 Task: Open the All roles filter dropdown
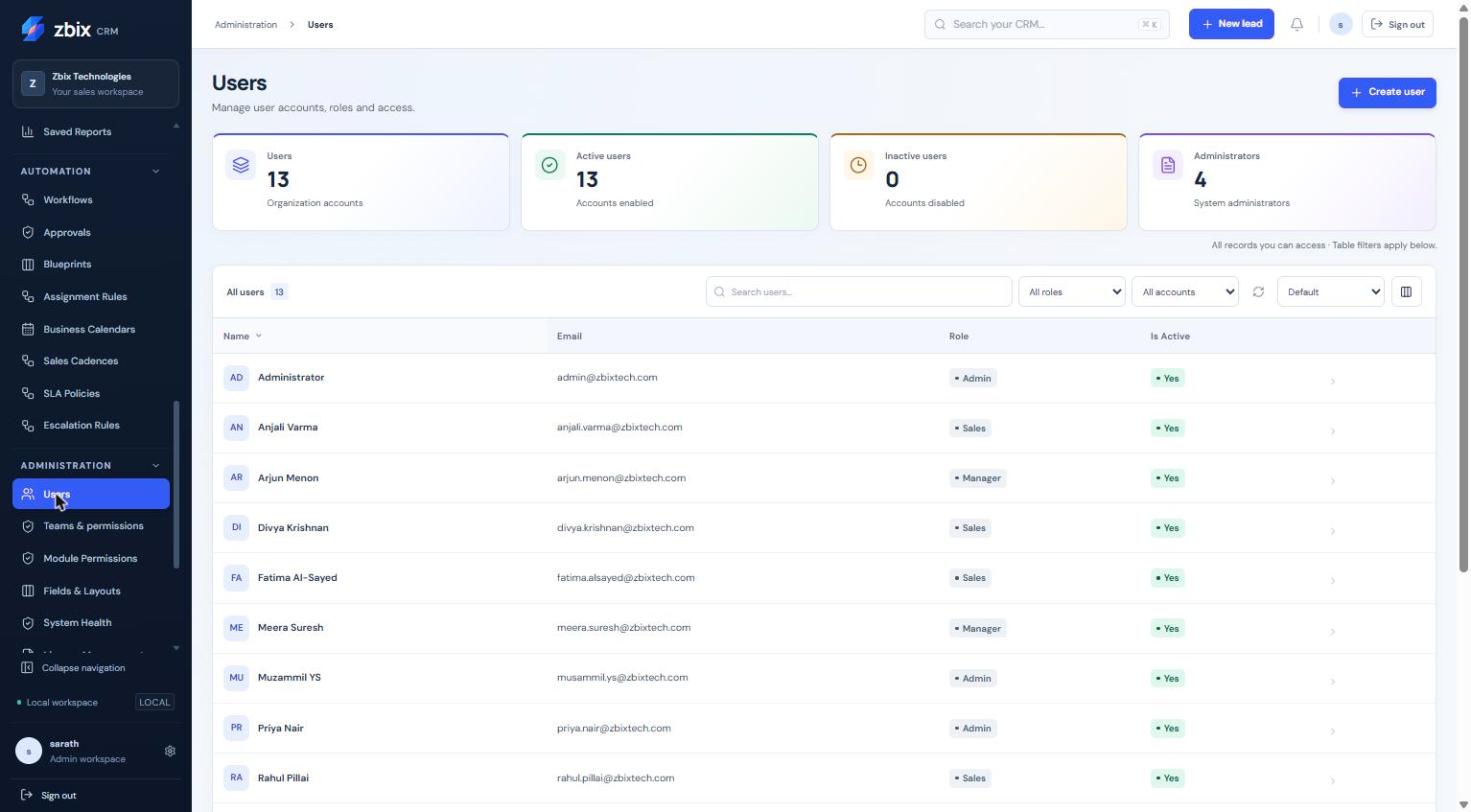pos(1072,292)
